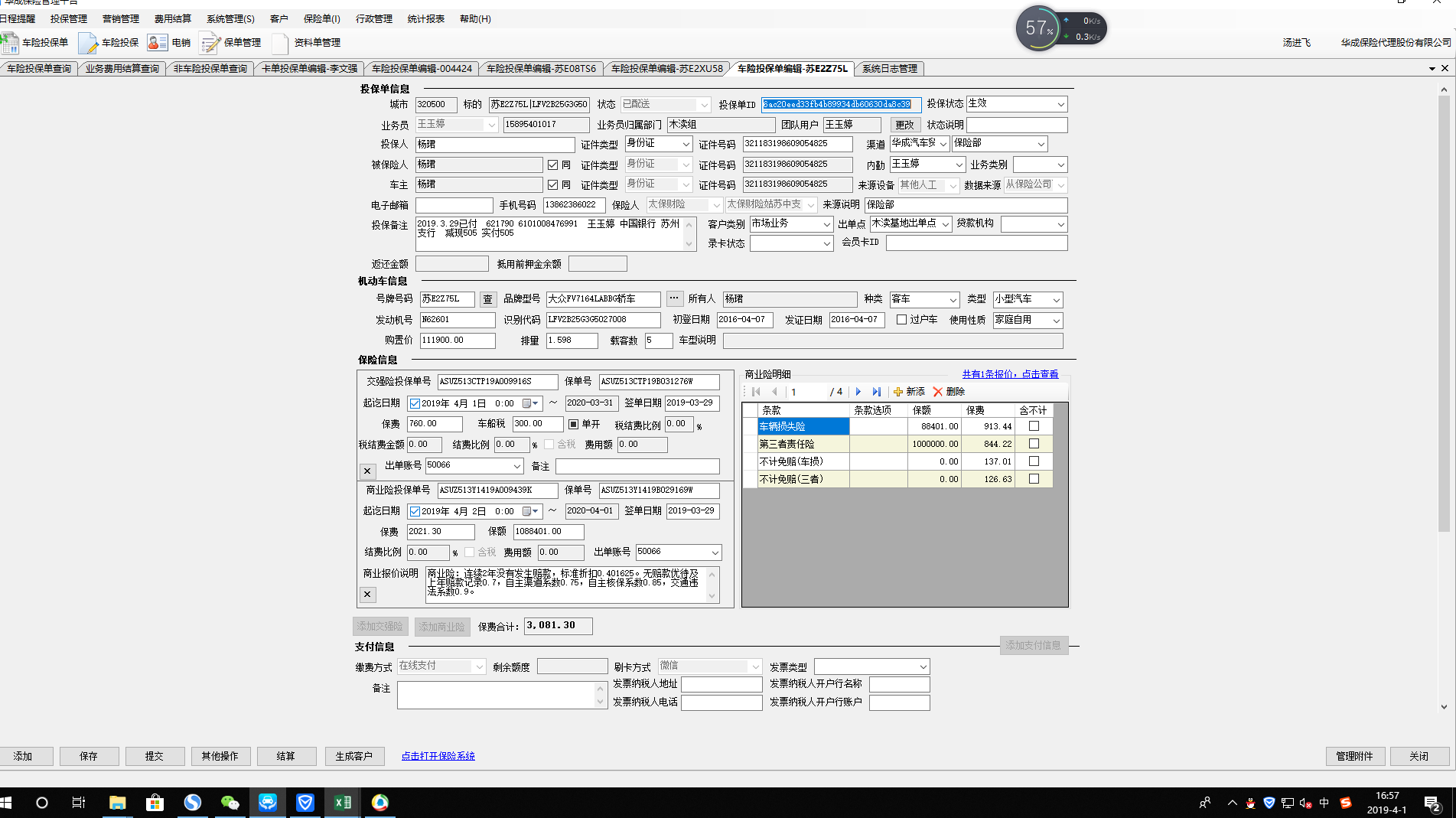The image size is (1456, 818).
Task: Go to next record in 商业险明细 navigator
Action: click(x=858, y=392)
